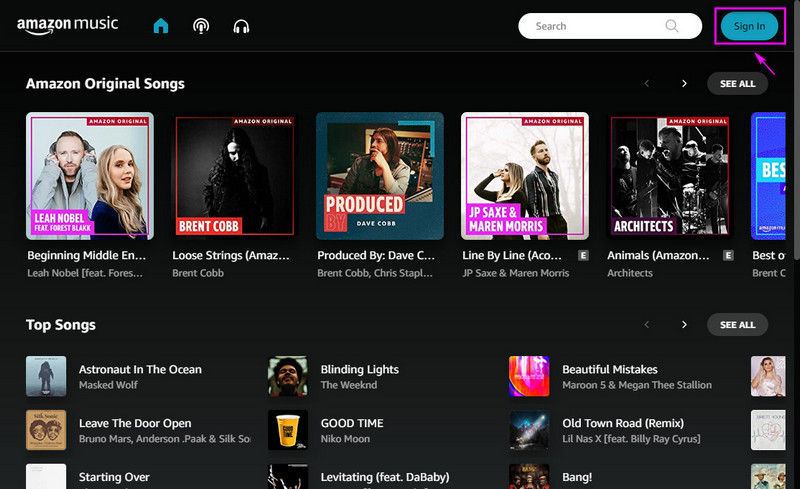Open artists Bruno Mars, Anderson .Paak
The width and height of the screenshot is (800, 489).
(x=164, y=438)
